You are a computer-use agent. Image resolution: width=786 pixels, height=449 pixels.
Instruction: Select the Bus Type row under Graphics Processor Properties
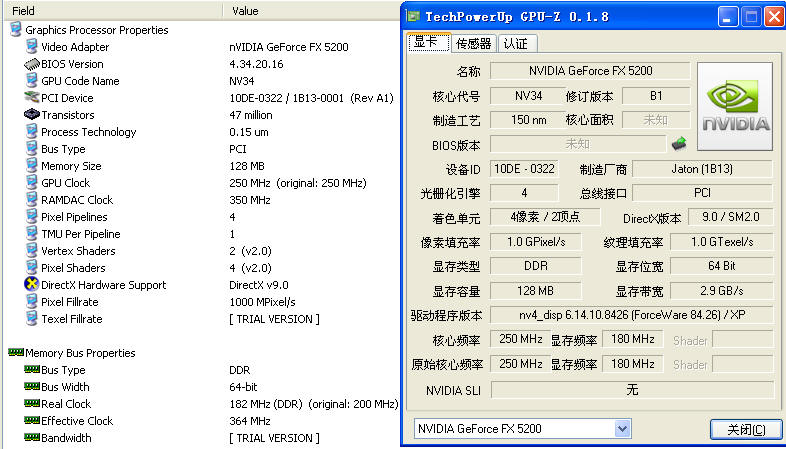(x=203, y=149)
